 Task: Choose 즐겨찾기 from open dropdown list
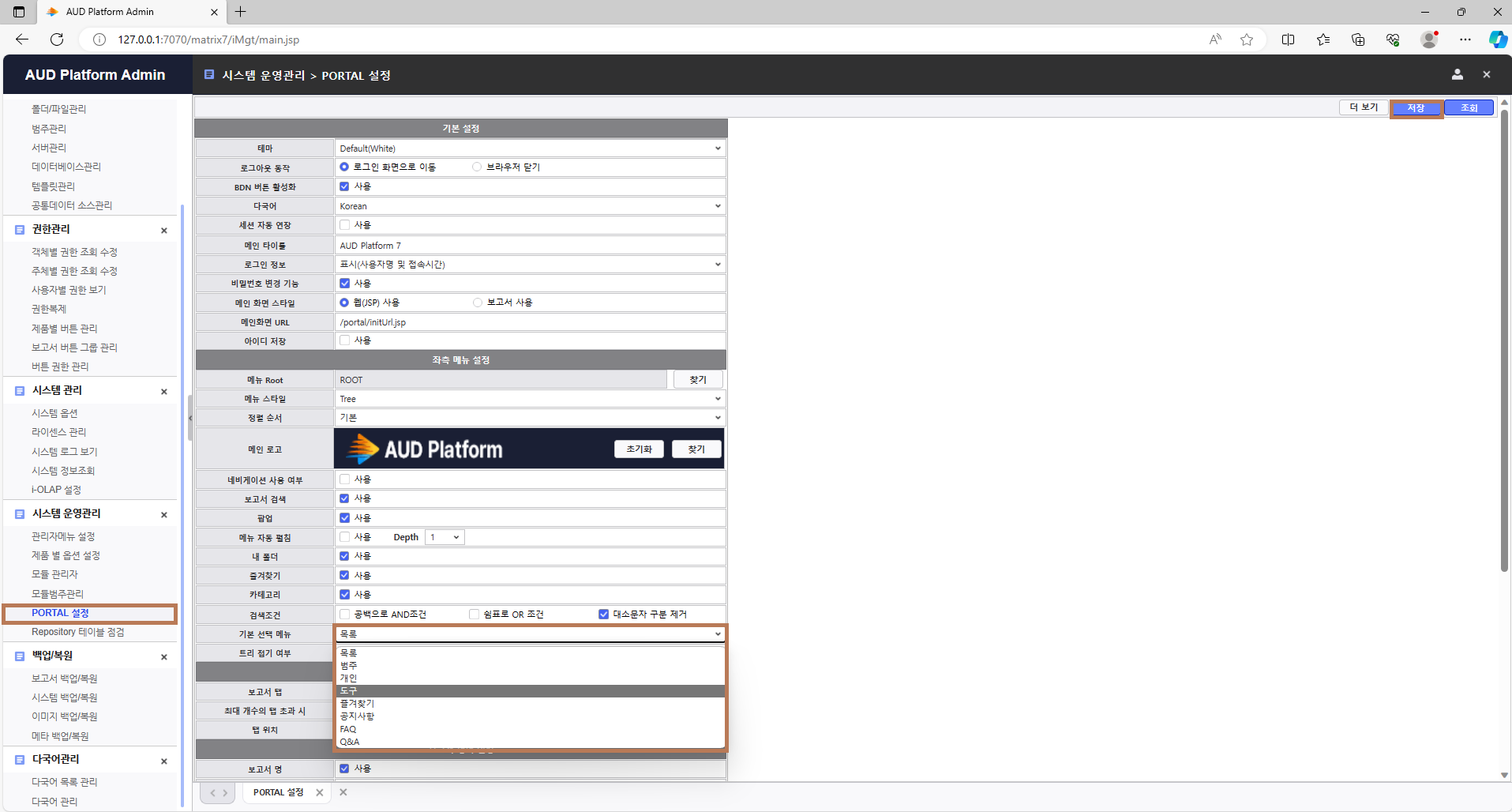click(x=358, y=704)
